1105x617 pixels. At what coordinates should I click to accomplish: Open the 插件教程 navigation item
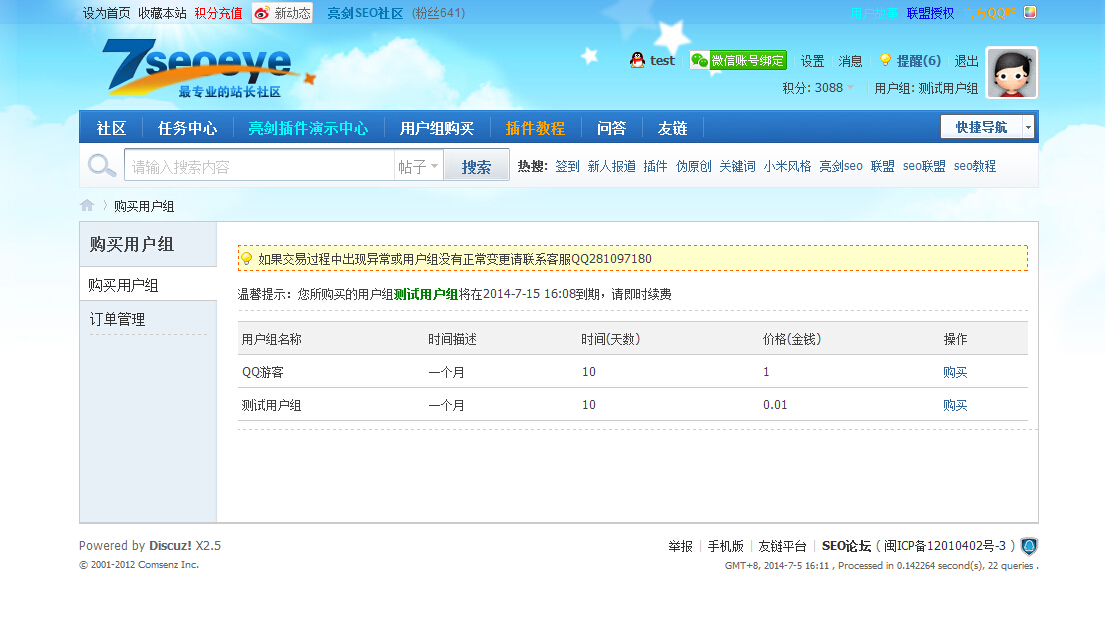coord(535,128)
